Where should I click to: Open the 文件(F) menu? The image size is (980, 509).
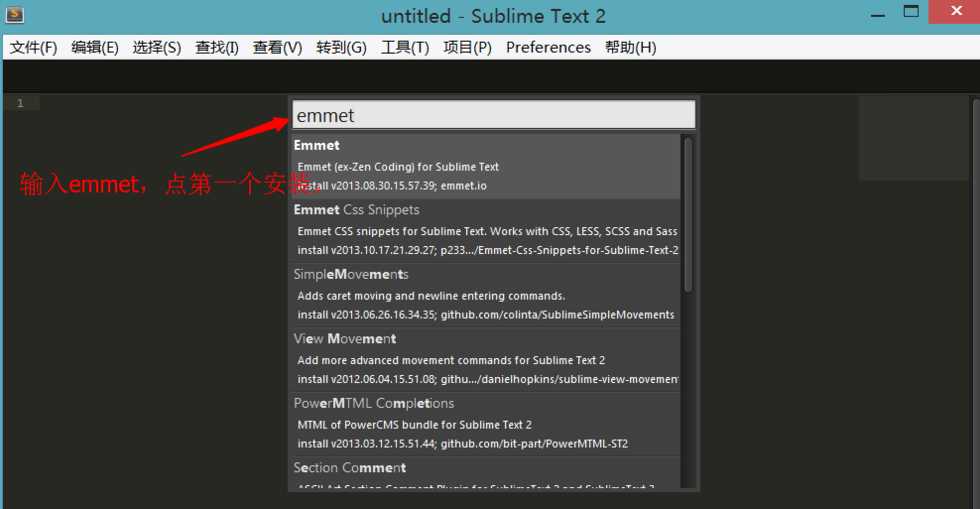(x=33, y=48)
